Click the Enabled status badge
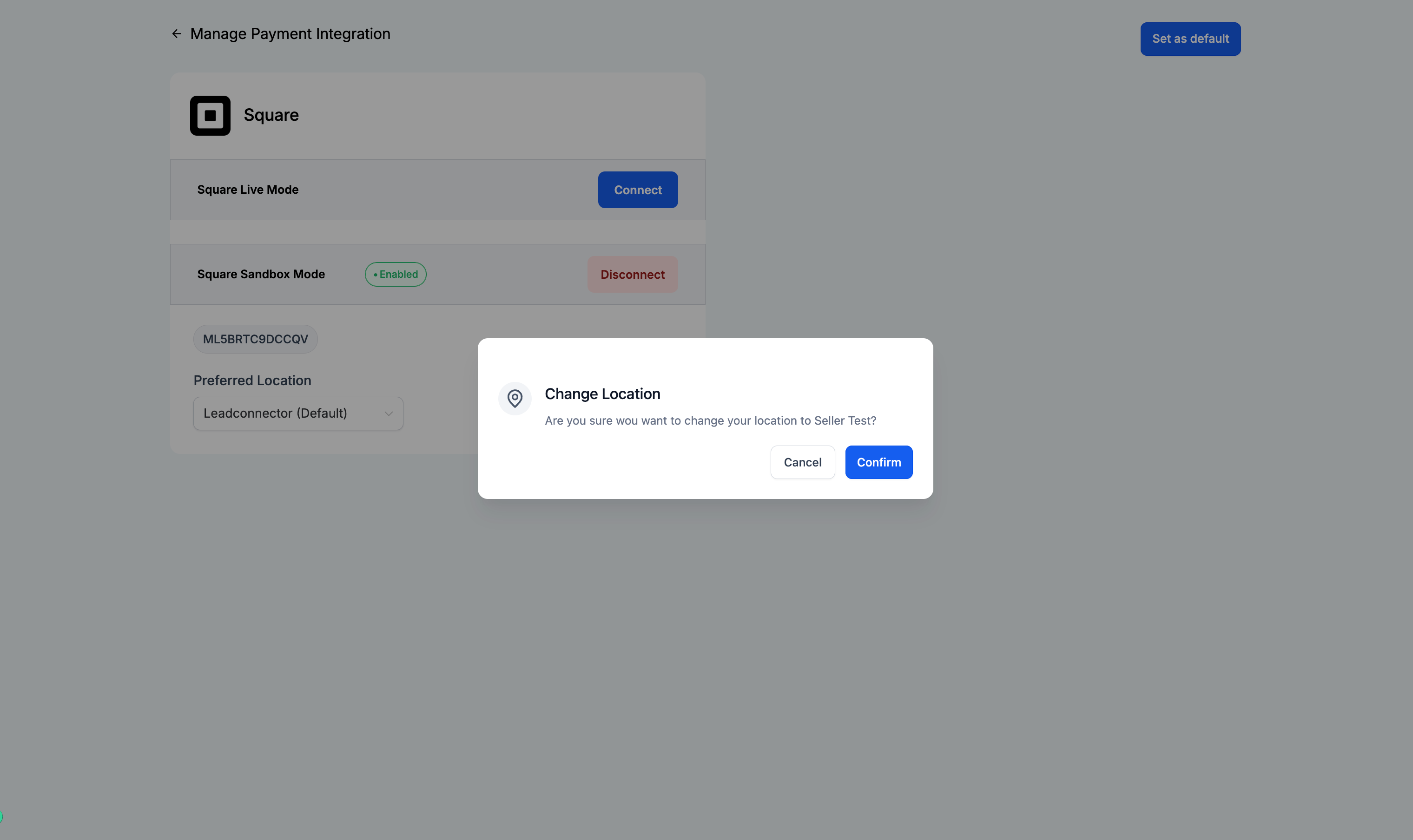1413x840 pixels. click(396, 275)
